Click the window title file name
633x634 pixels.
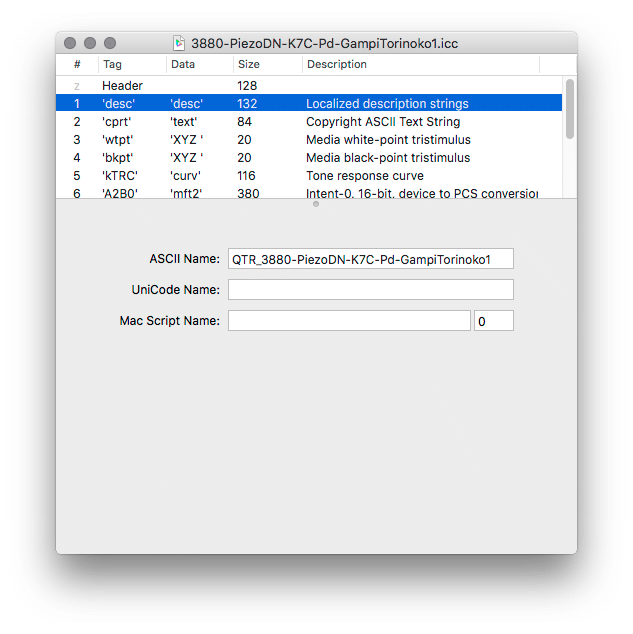coord(325,43)
